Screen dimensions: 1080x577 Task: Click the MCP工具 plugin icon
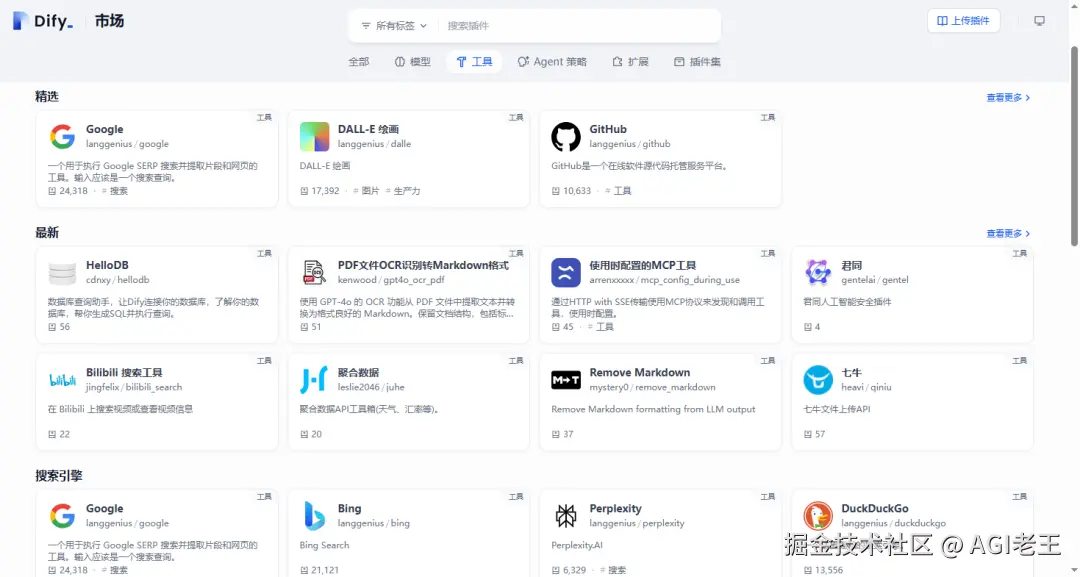pyautogui.click(x=566, y=273)
